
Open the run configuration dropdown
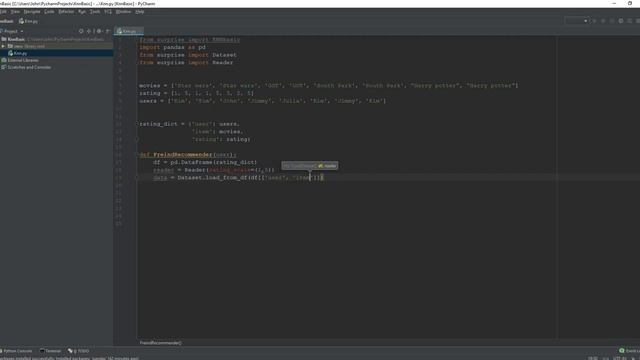coord(576,21)
